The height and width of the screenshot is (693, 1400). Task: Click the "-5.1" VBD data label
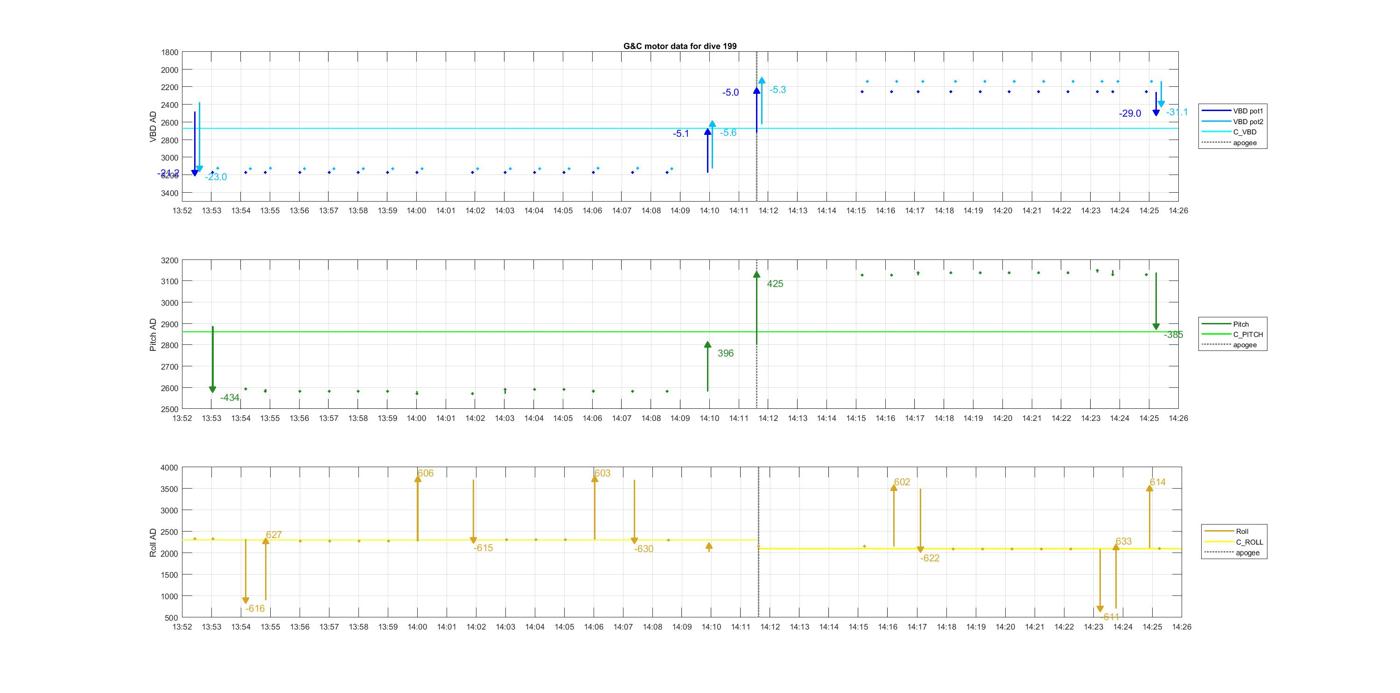681,133
